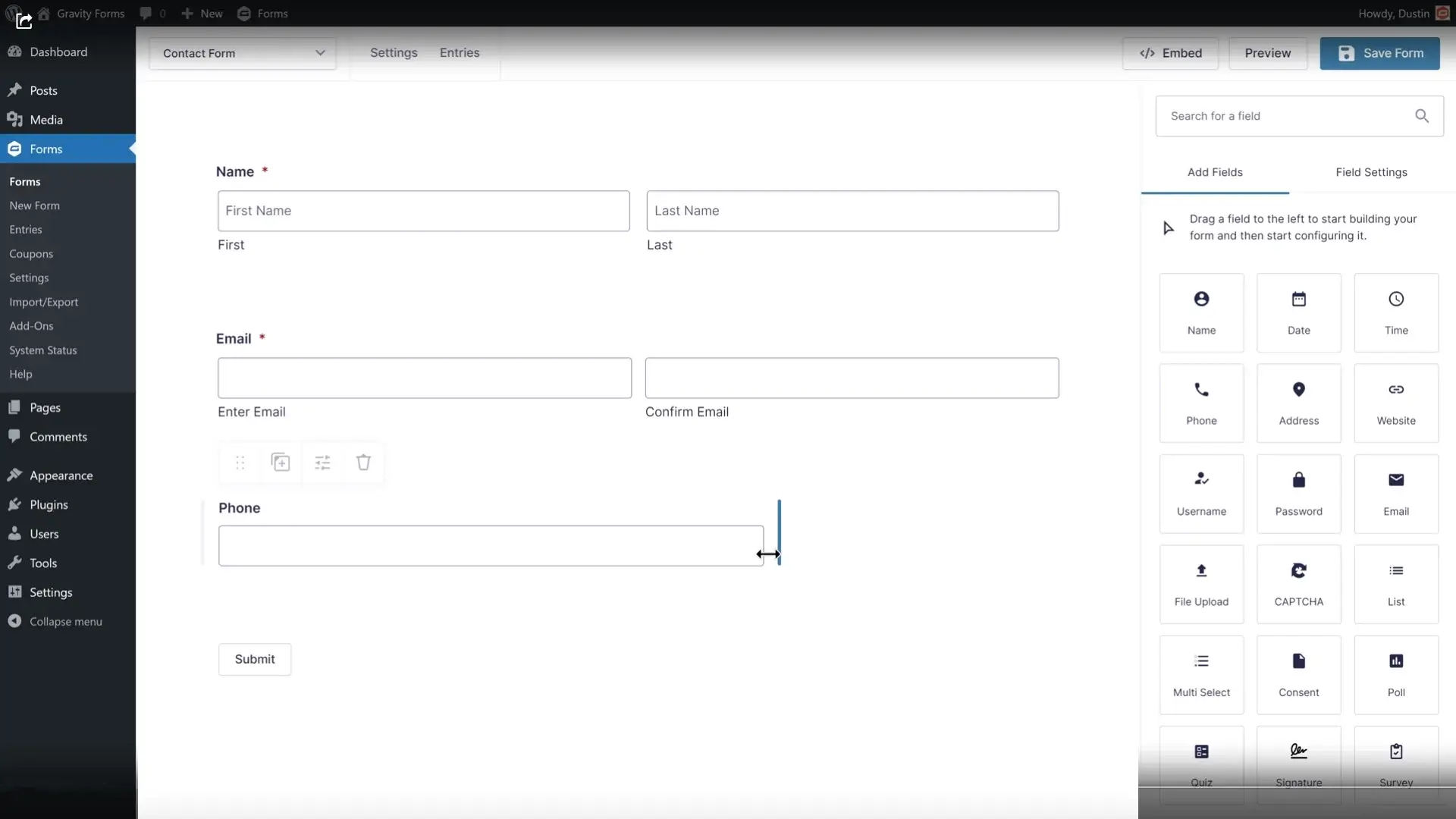Click the Embed button

tap(1170, 52)
